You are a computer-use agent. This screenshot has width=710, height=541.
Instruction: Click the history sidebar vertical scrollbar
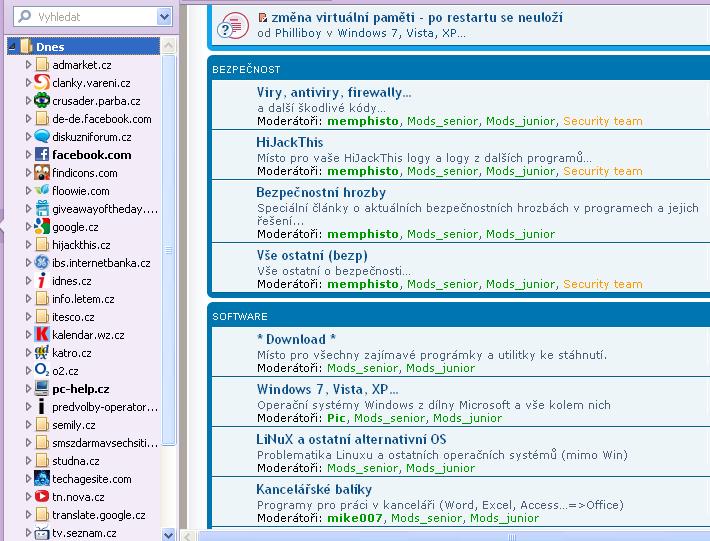click(169, 250)
